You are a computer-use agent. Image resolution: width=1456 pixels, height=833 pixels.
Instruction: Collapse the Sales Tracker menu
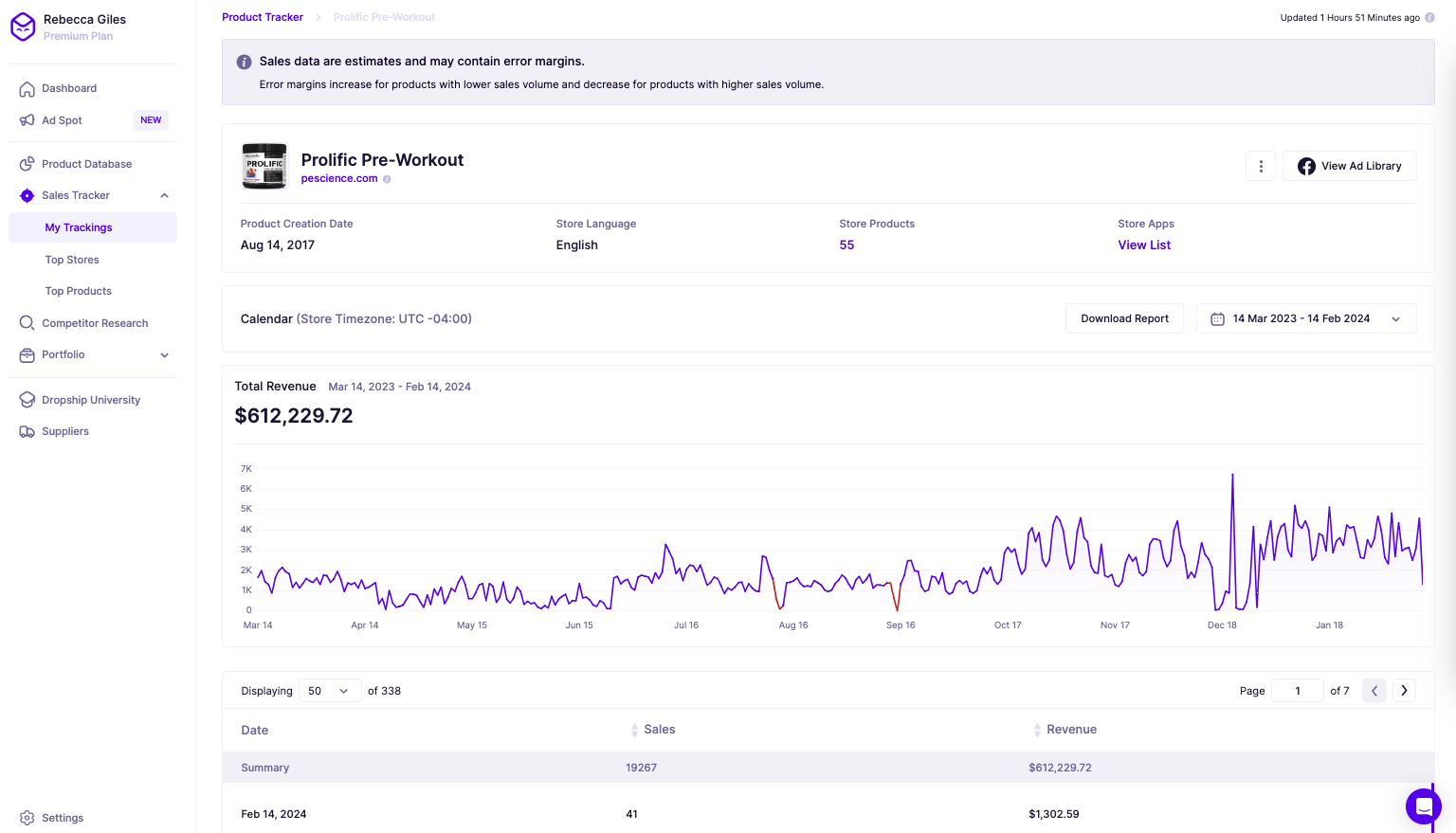pyautogui.click(x=164, y=195)
